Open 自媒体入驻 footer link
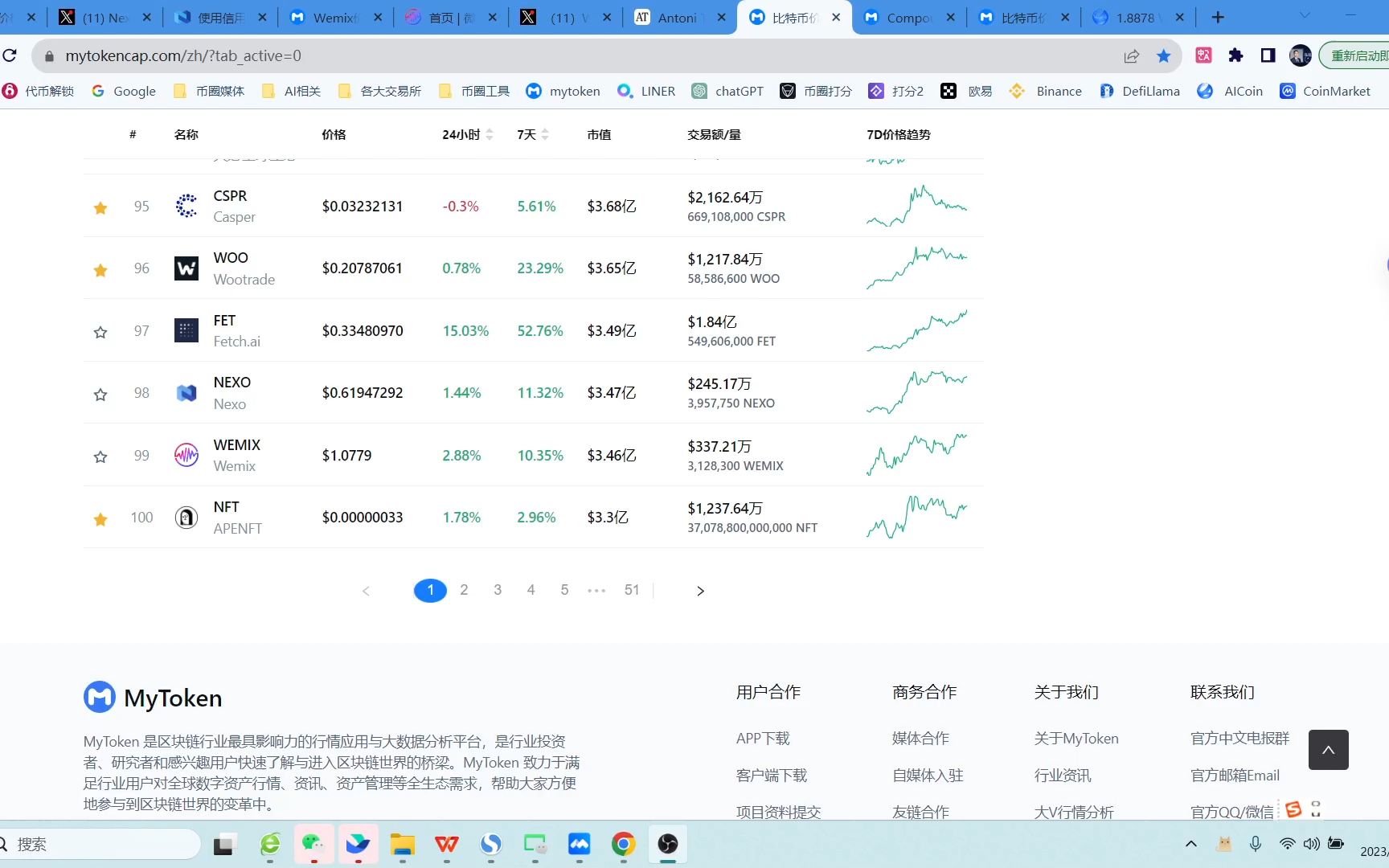This screenshot has width=1389, height=868. pyautogui.click(x=928, y=775)
